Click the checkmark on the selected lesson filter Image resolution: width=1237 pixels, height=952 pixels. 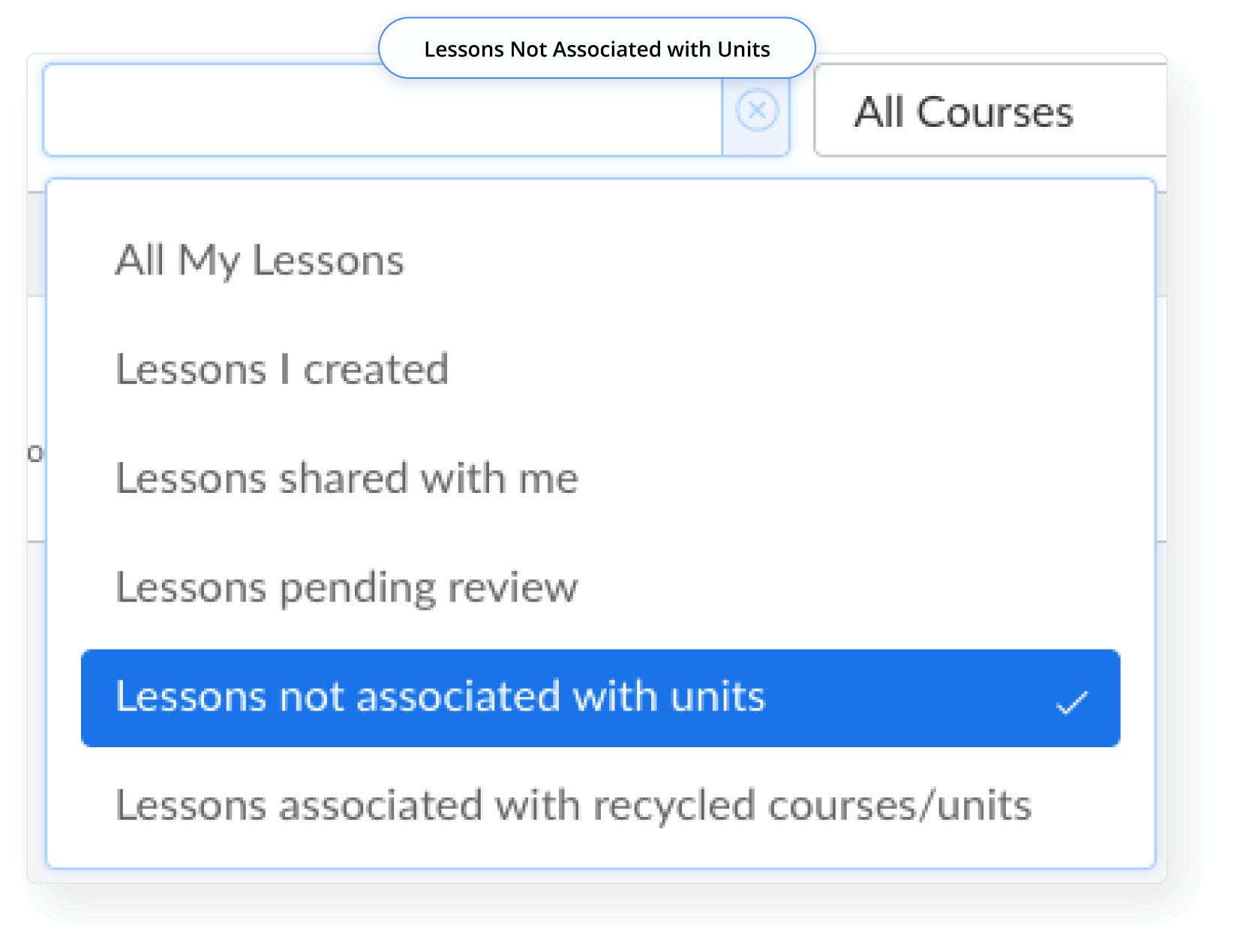tap(1071, 702)
